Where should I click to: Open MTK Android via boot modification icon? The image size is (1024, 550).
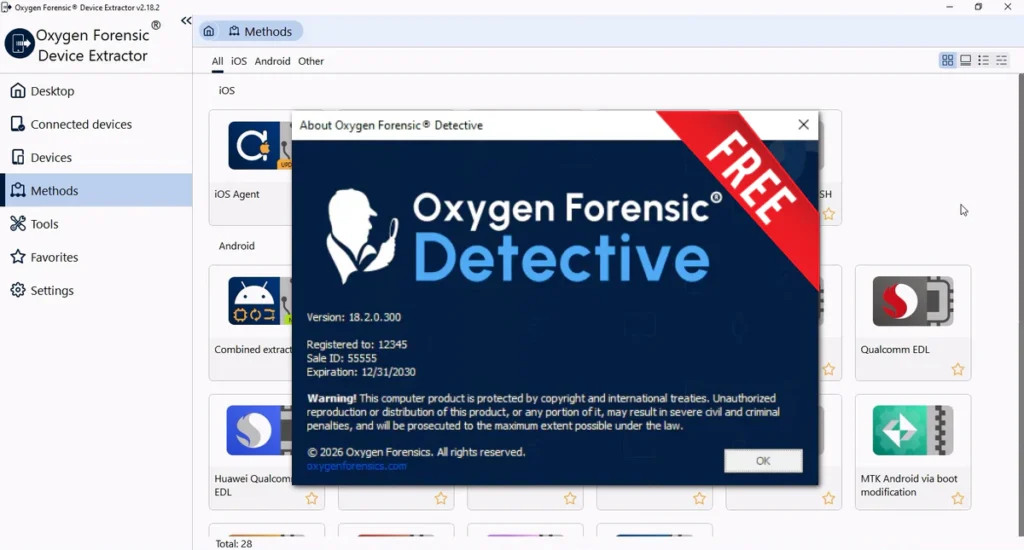(912, 430)
